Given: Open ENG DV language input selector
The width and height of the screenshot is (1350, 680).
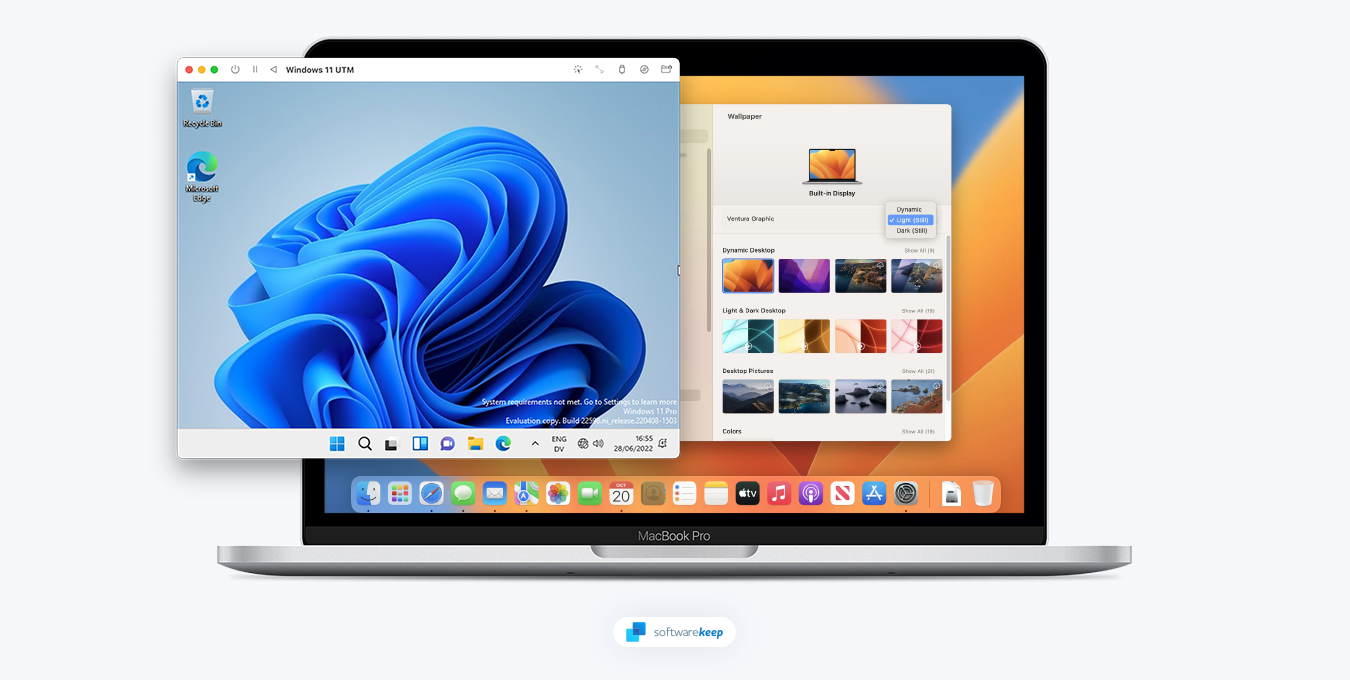Looking at the screenshot, I should [x=559, y=444].
